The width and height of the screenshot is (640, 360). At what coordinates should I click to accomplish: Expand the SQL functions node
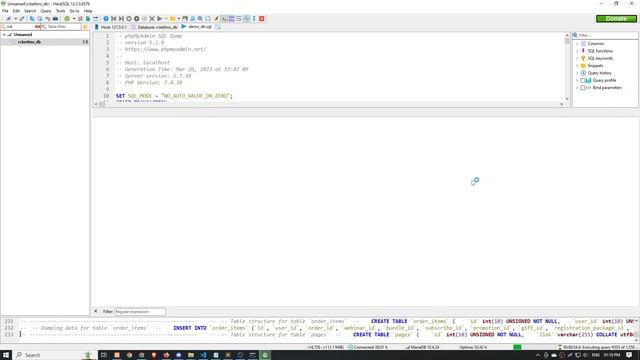click(x=577, y=51)
